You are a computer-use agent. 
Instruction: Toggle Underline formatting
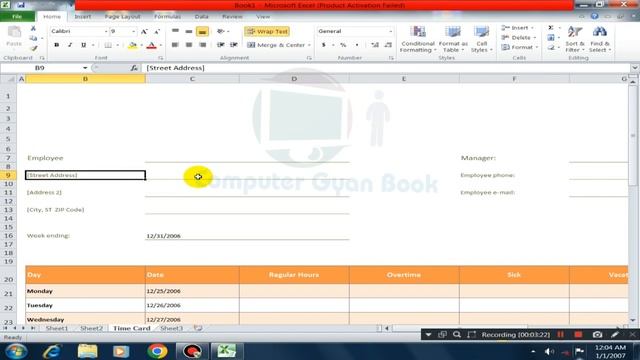click(x=83, y=45)
